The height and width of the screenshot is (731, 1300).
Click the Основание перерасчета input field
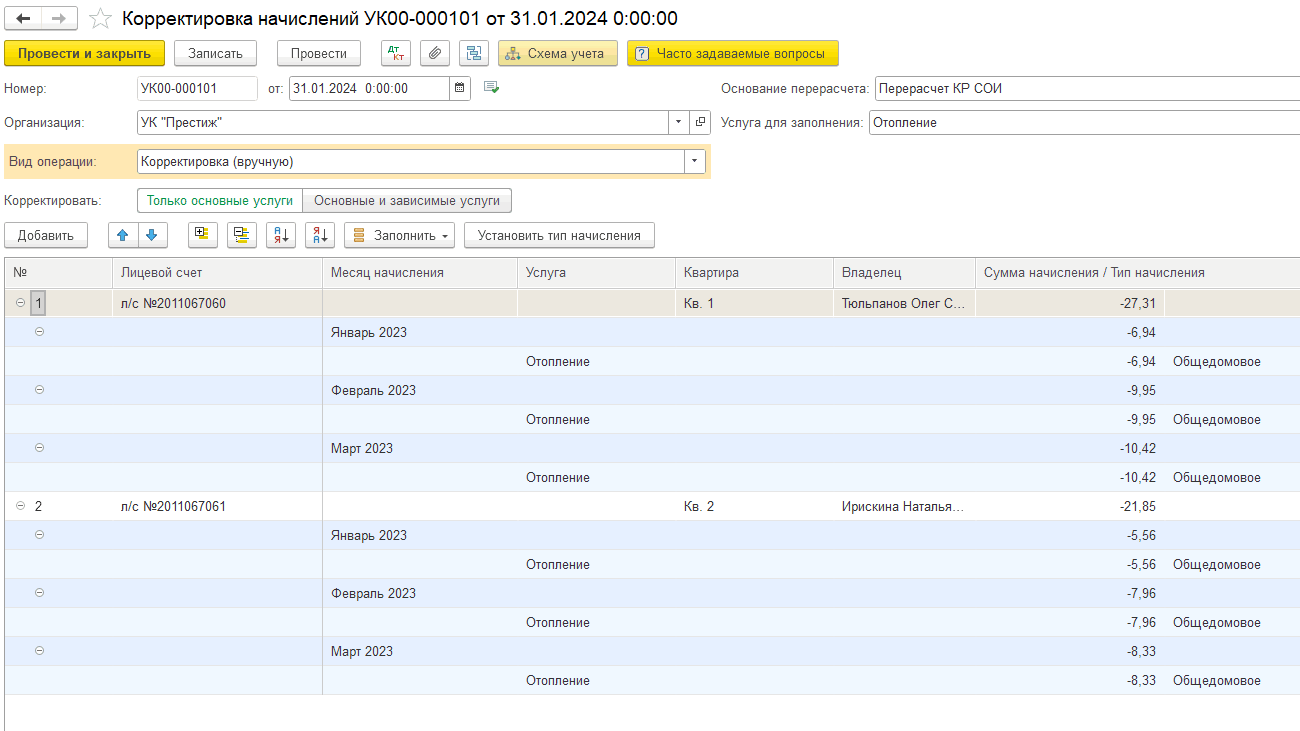pos(1085,88)
